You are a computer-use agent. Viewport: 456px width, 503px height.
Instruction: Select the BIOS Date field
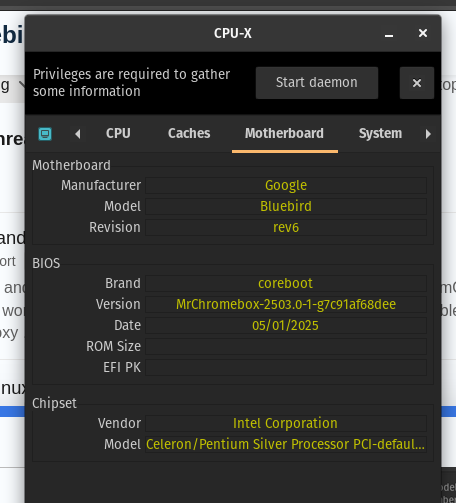click(286, 326)
